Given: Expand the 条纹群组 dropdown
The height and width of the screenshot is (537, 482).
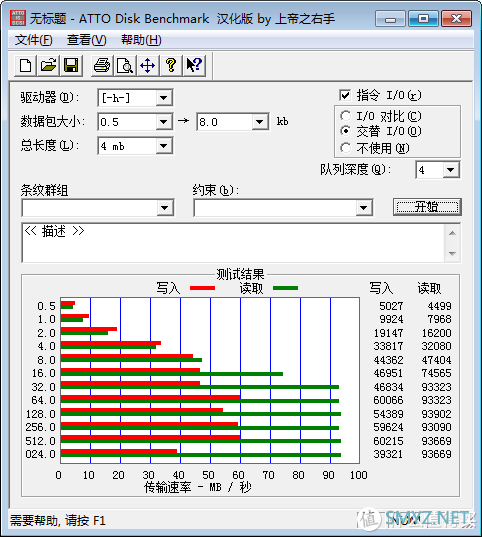Looking at the screenshot, I should click(165, 208).
